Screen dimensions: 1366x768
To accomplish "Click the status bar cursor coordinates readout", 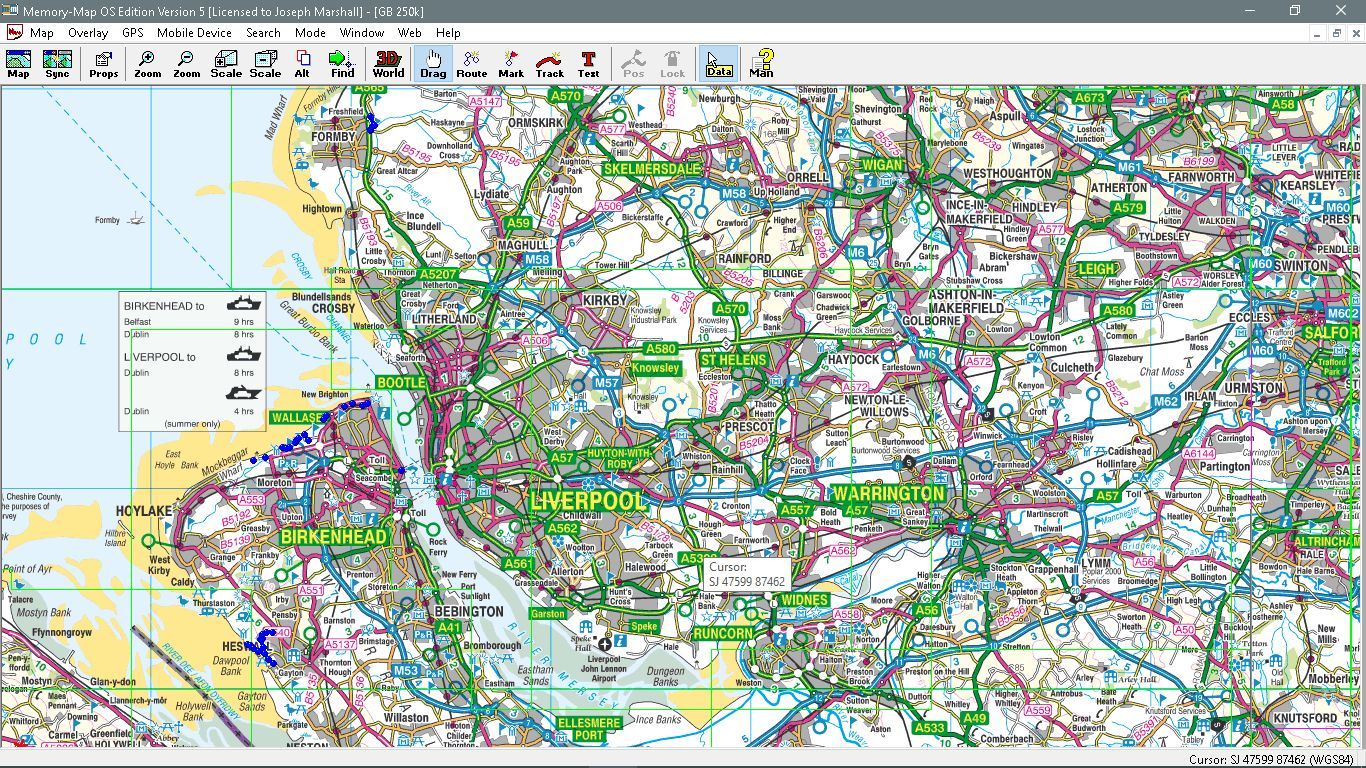I will 1273,759.
